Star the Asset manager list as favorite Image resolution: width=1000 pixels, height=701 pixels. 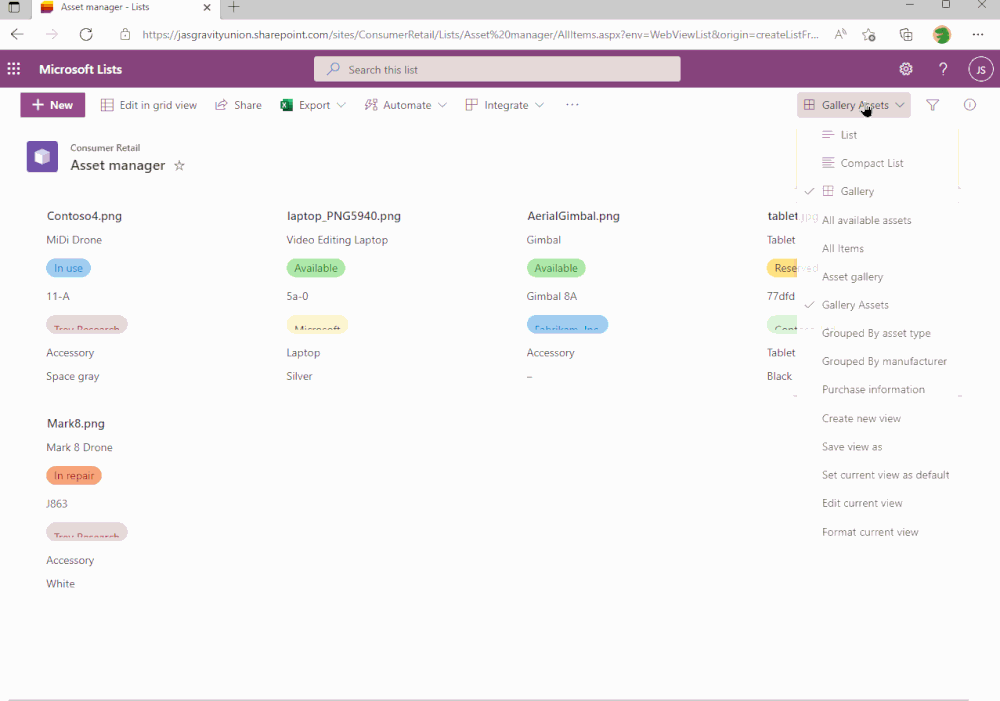point(179,166)
